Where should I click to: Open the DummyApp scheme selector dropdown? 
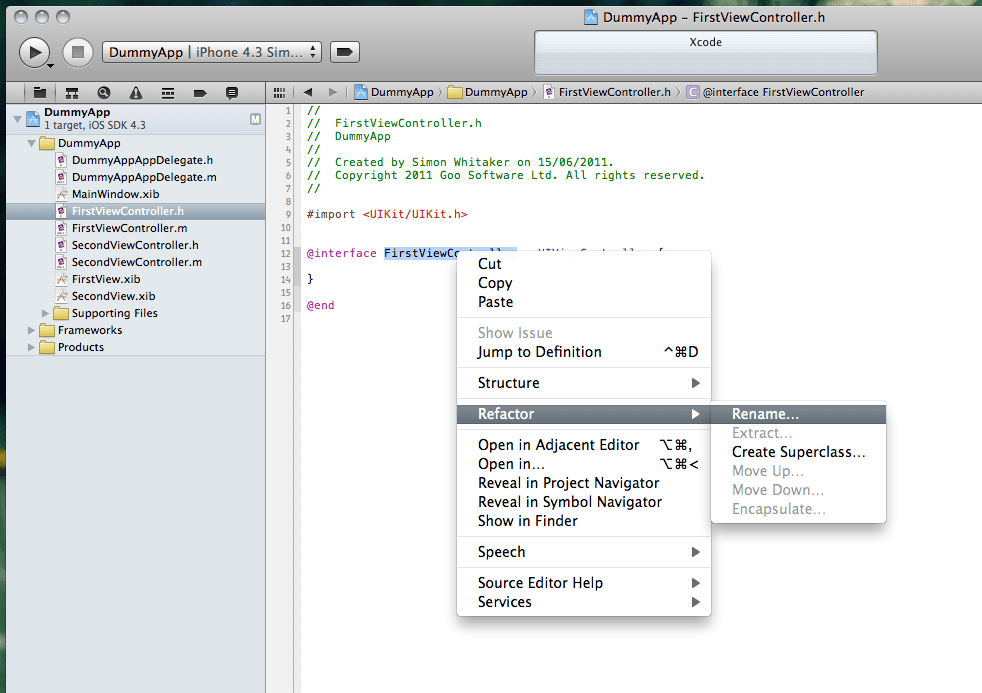point(212,53)
